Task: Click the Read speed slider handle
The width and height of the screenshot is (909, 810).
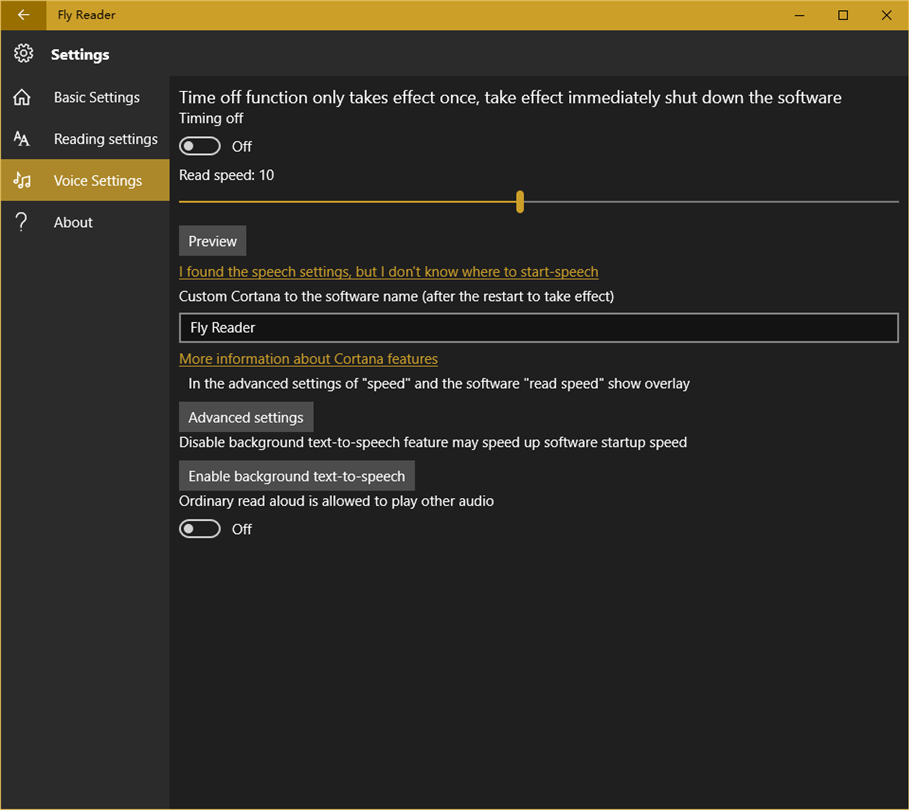Action: pos(520,202)
